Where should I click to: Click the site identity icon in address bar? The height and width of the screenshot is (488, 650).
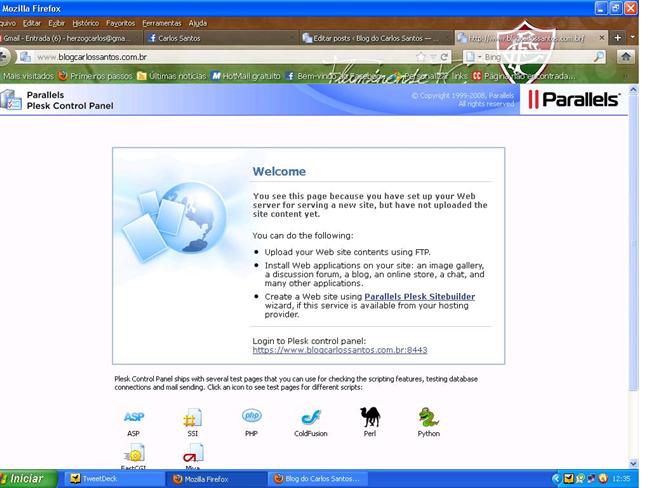[x=25, y=57]
